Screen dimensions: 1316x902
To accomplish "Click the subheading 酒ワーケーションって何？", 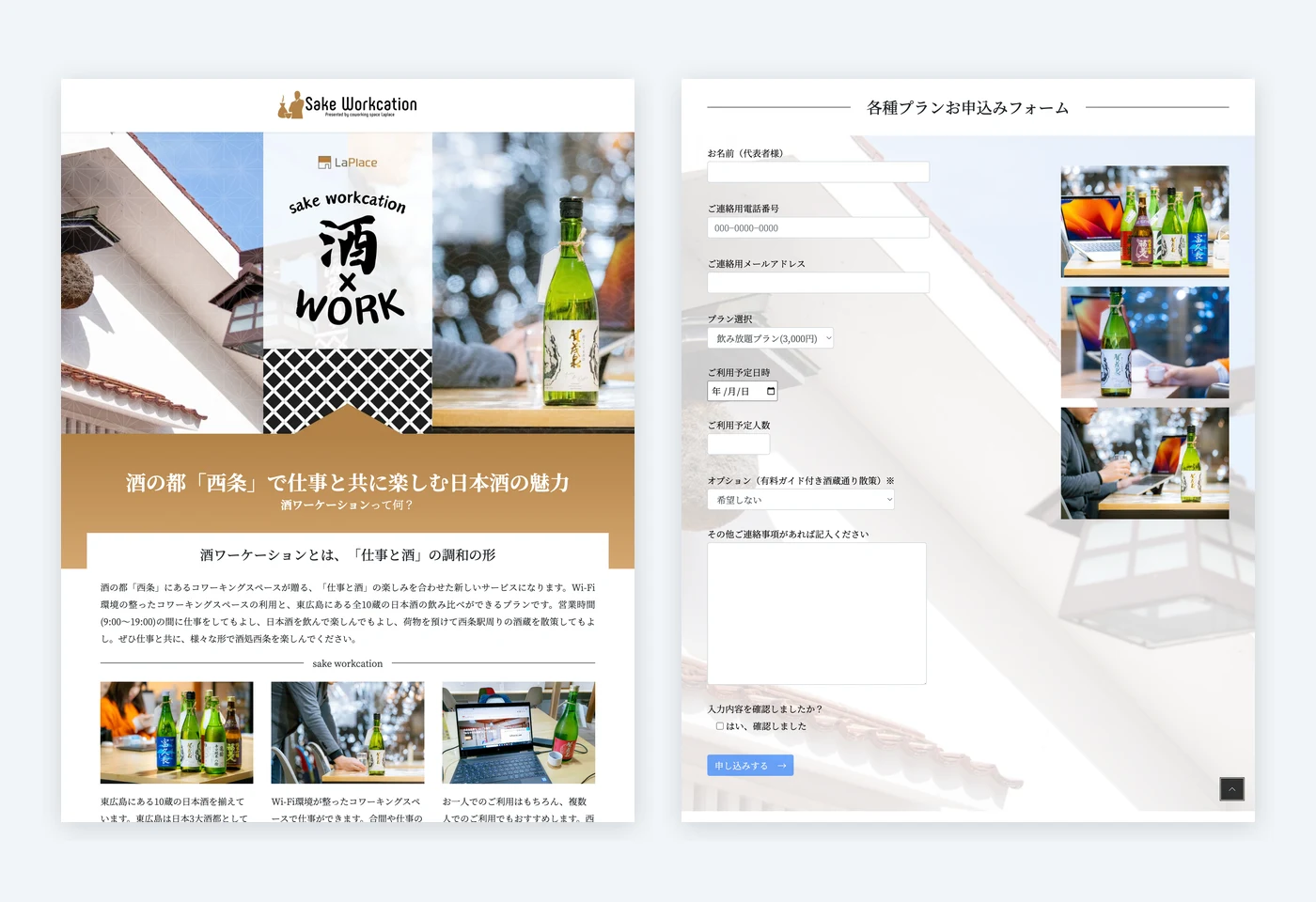I will click(348, 505).
